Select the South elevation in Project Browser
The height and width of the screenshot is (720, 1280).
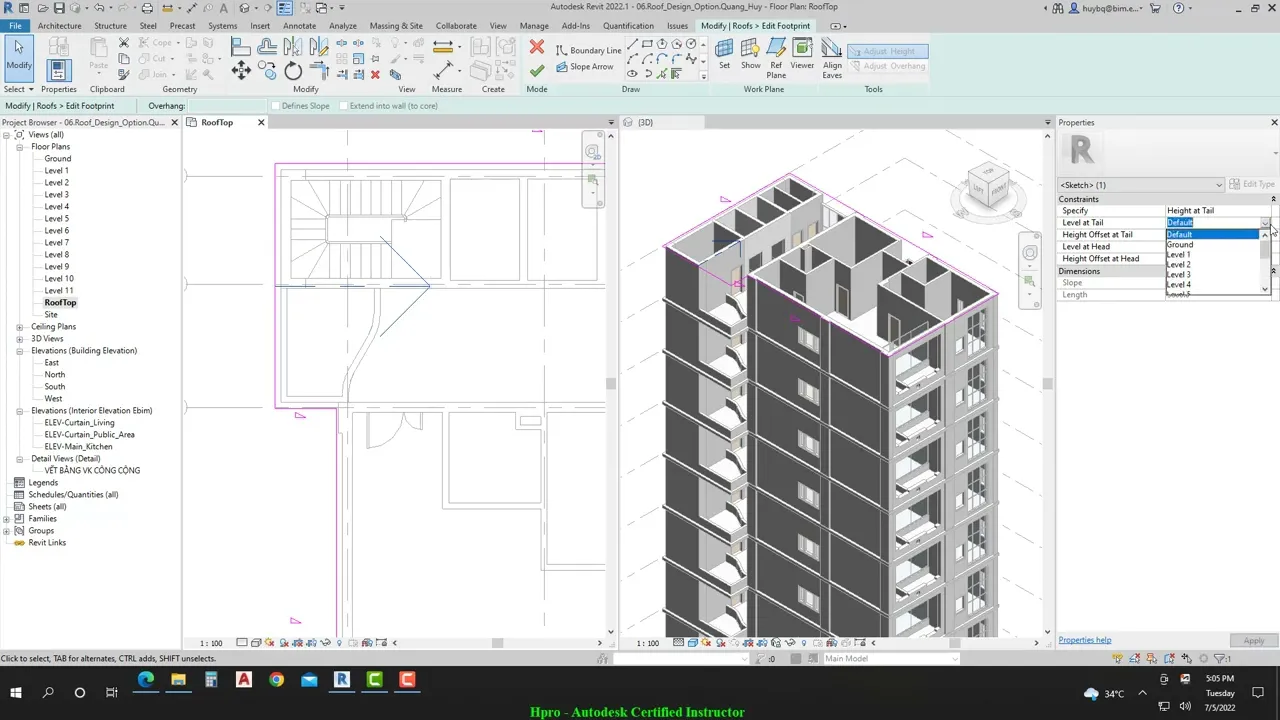point(55,387)
